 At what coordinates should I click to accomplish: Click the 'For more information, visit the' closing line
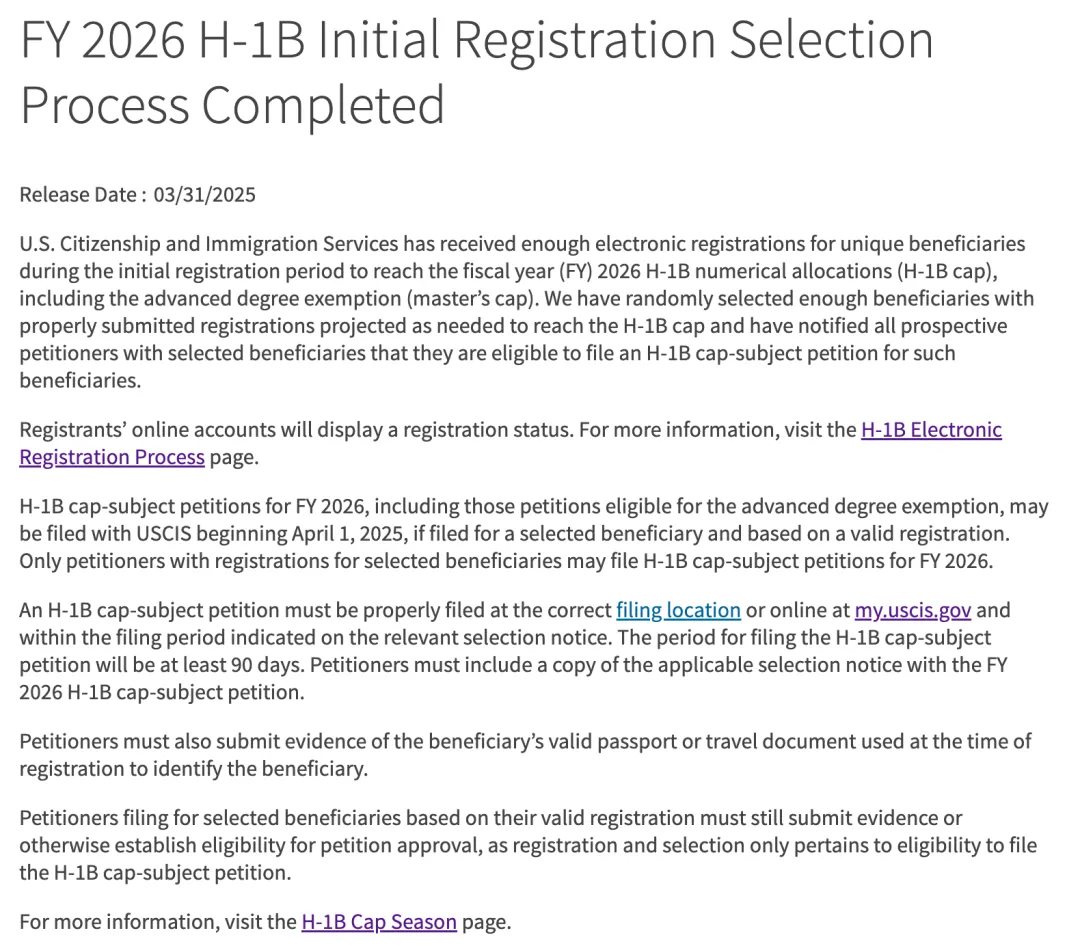(x=158, y=922)
